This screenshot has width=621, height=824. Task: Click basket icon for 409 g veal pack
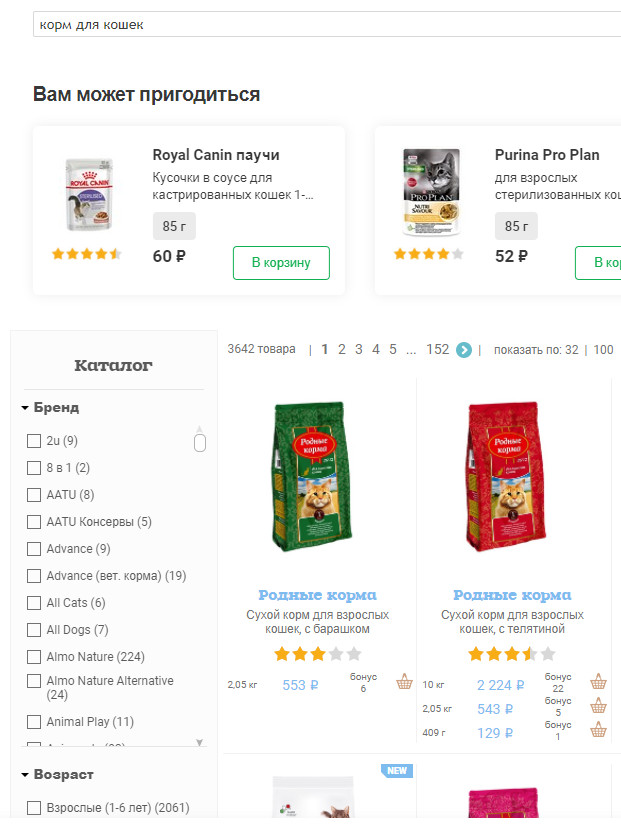pyautogui.click(x=598, y=731)
